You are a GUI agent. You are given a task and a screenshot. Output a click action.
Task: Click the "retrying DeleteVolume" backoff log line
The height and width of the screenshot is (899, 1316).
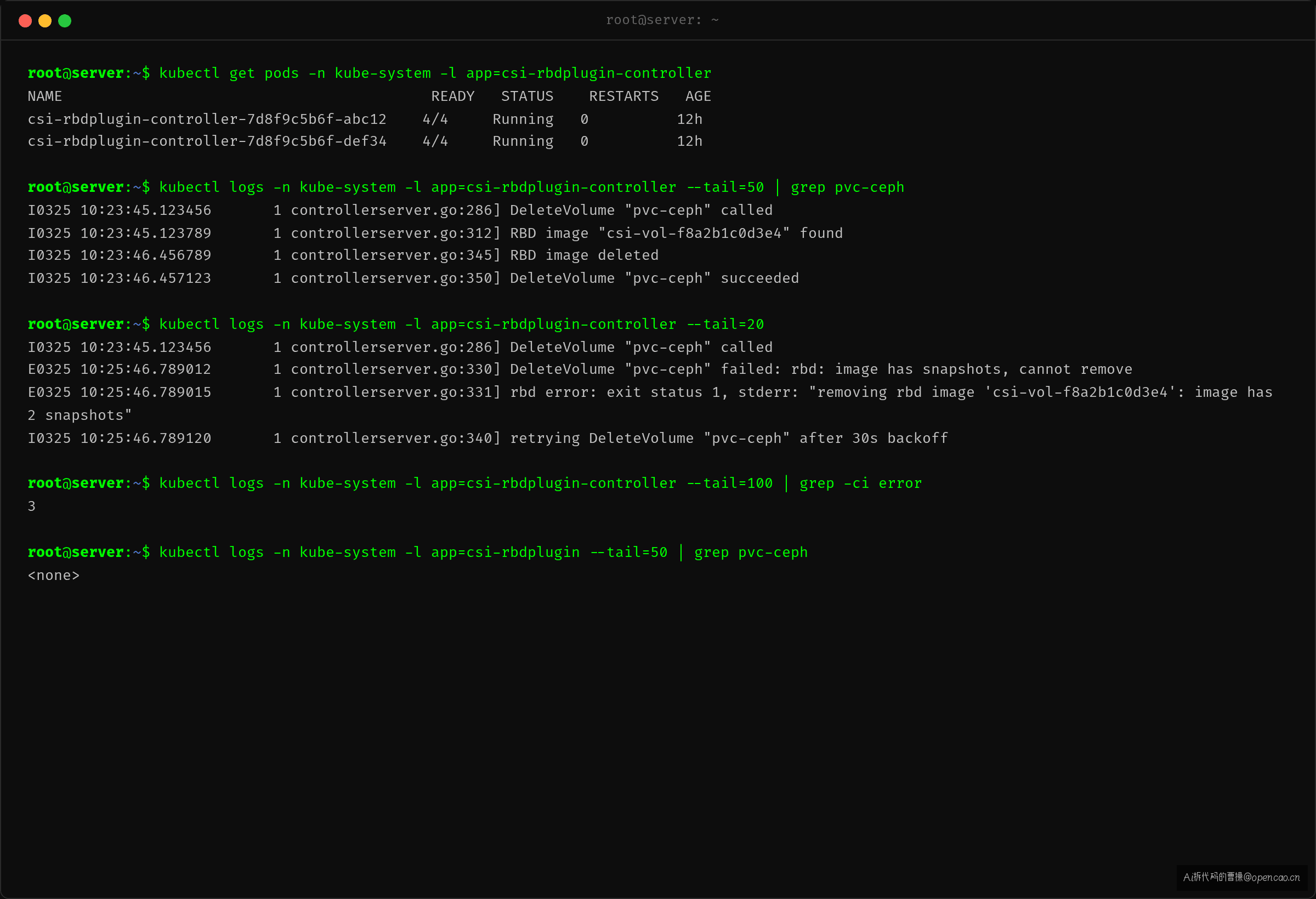tap(488, 438)
